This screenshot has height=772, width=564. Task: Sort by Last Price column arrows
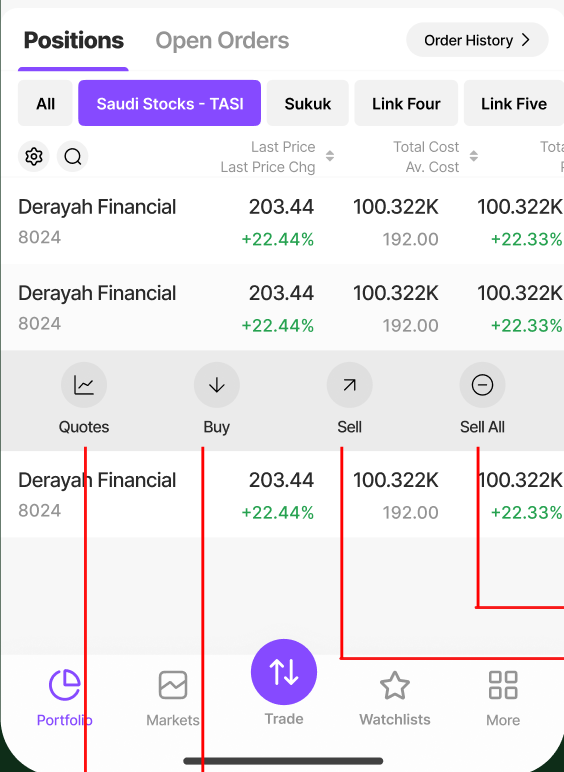(x=330, y=156)
